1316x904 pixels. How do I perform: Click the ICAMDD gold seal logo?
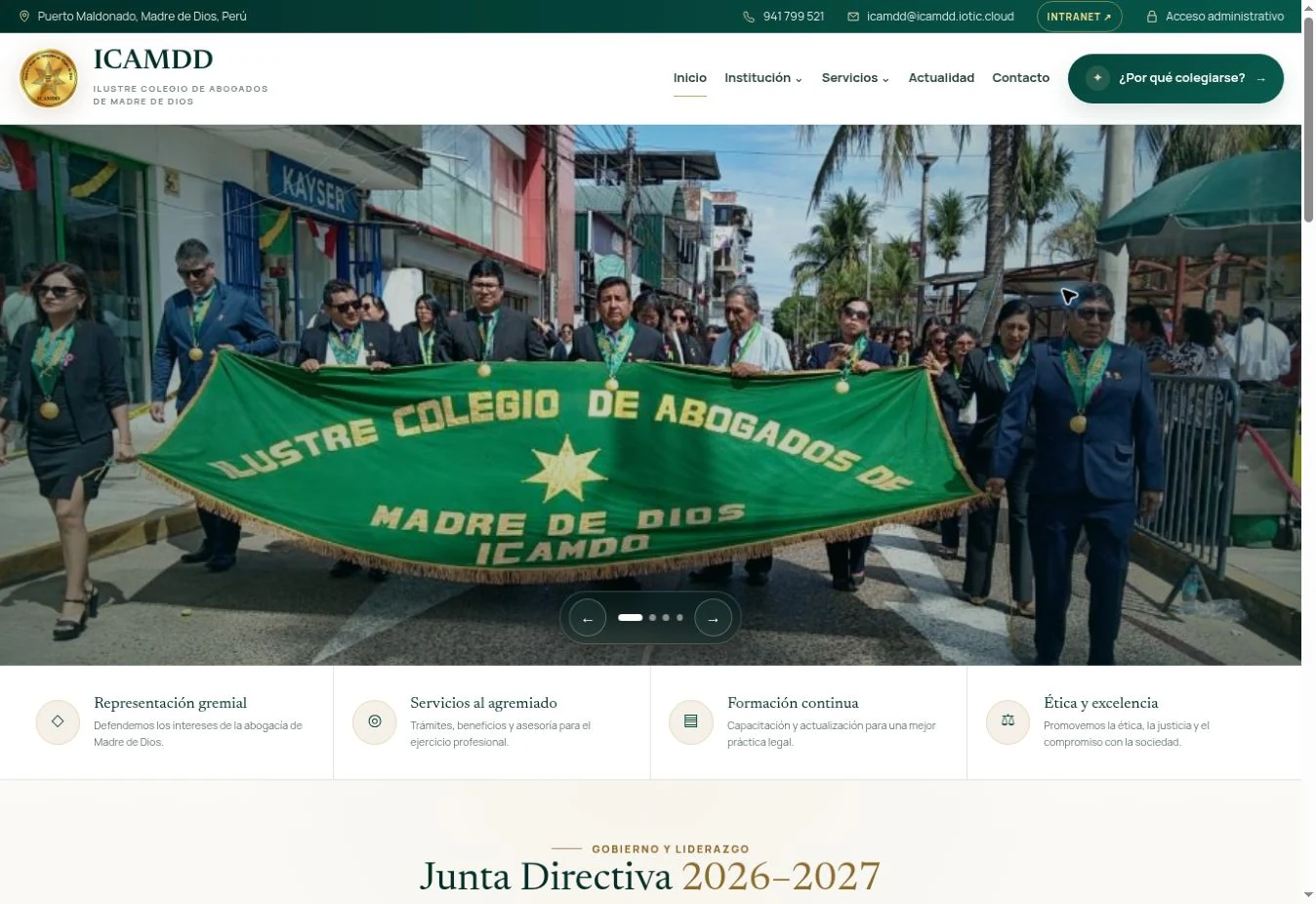click(x=49, y=78)
